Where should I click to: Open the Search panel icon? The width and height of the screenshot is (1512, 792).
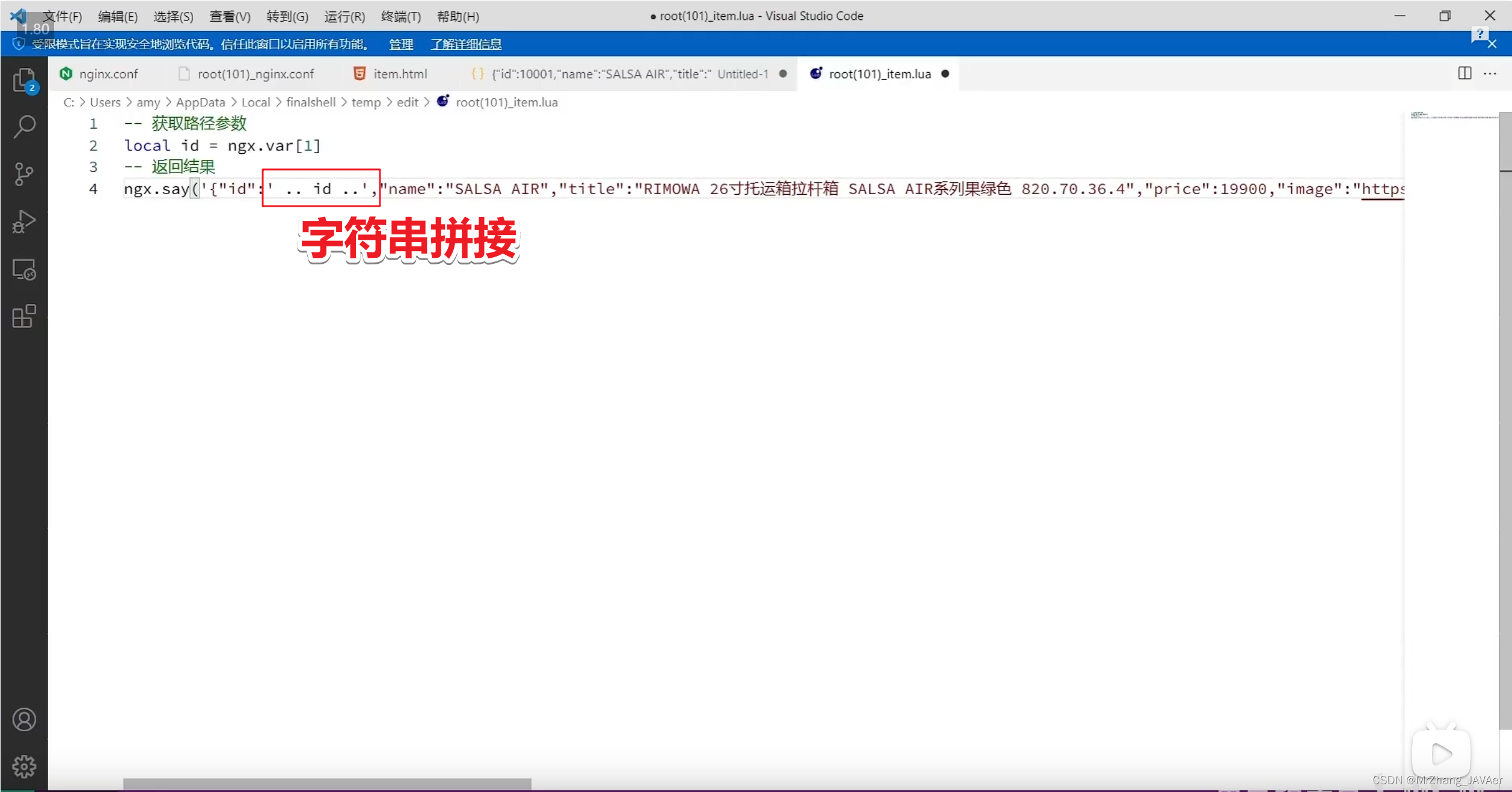click(24, 126)
